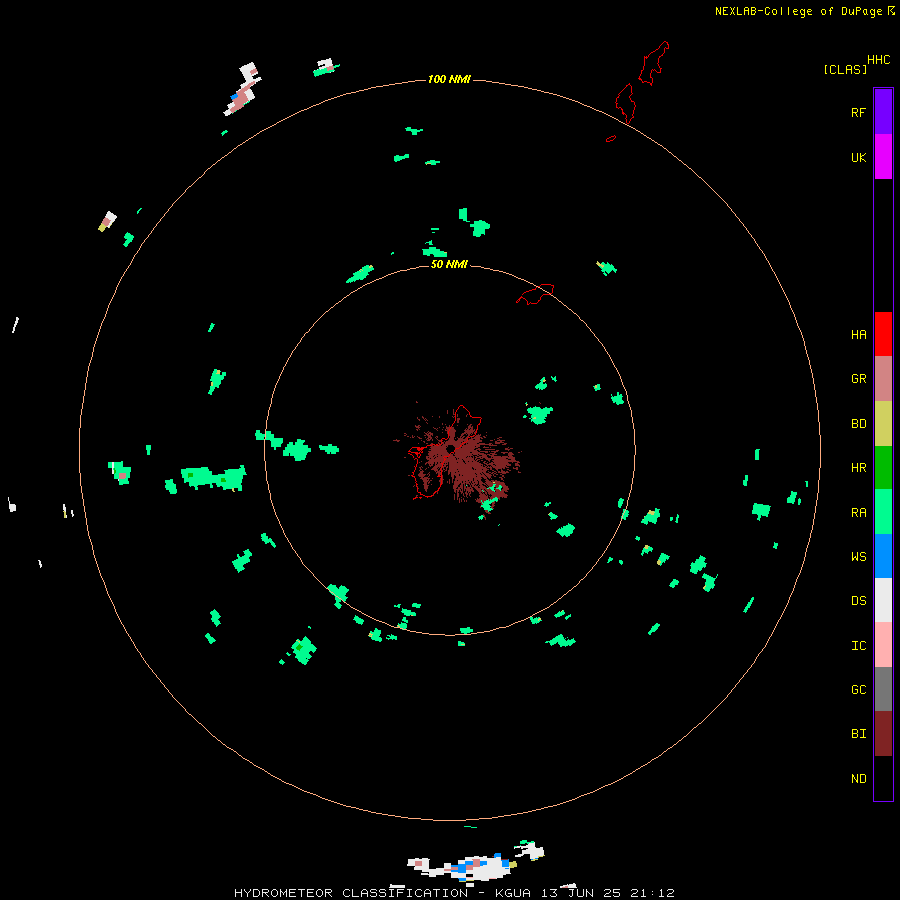
Task: Click the HR dark green legend swatch
Action: pyautogui.click(x=883, y=468)
